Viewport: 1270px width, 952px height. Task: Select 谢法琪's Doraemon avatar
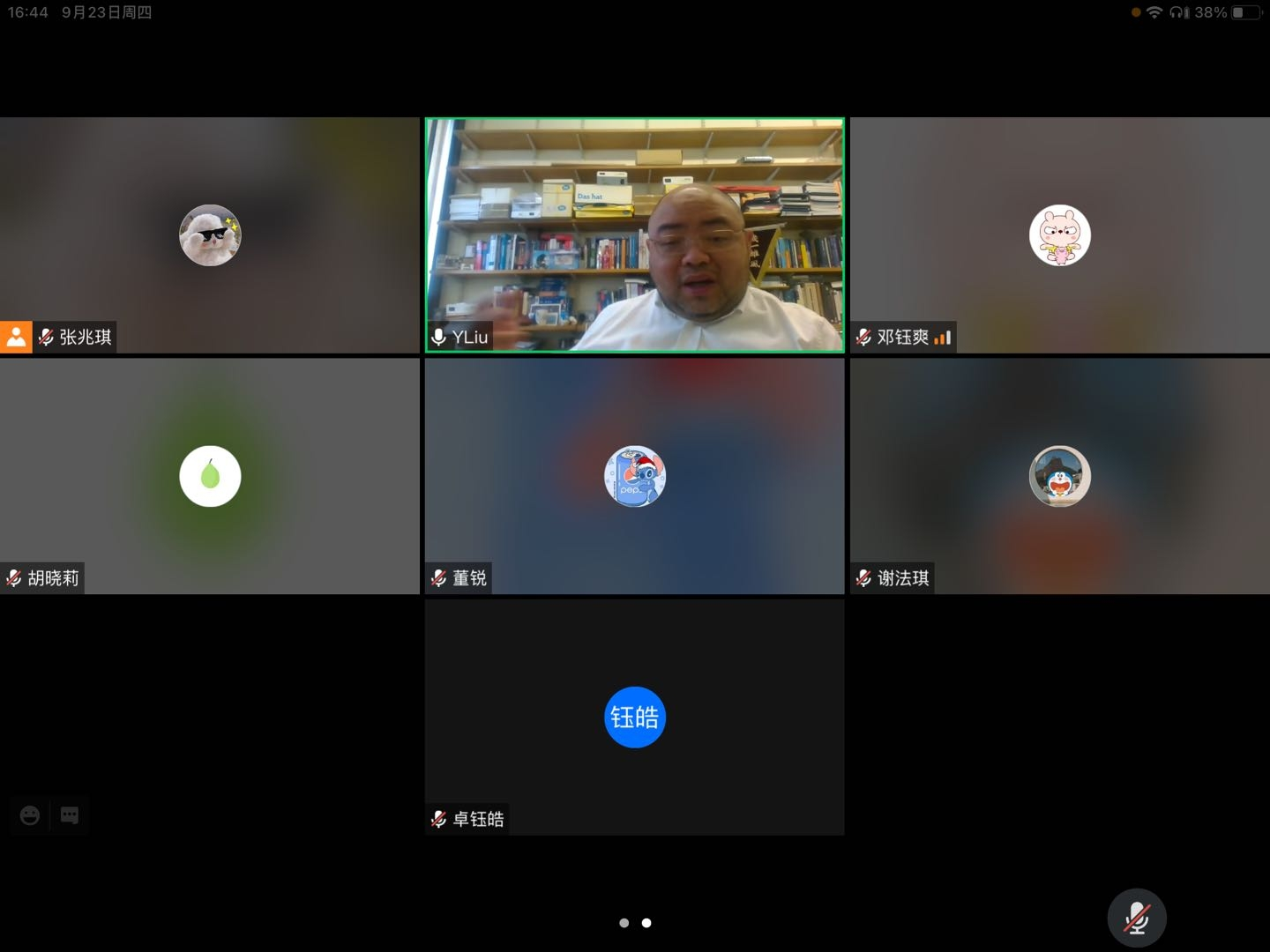(1060, 476)
